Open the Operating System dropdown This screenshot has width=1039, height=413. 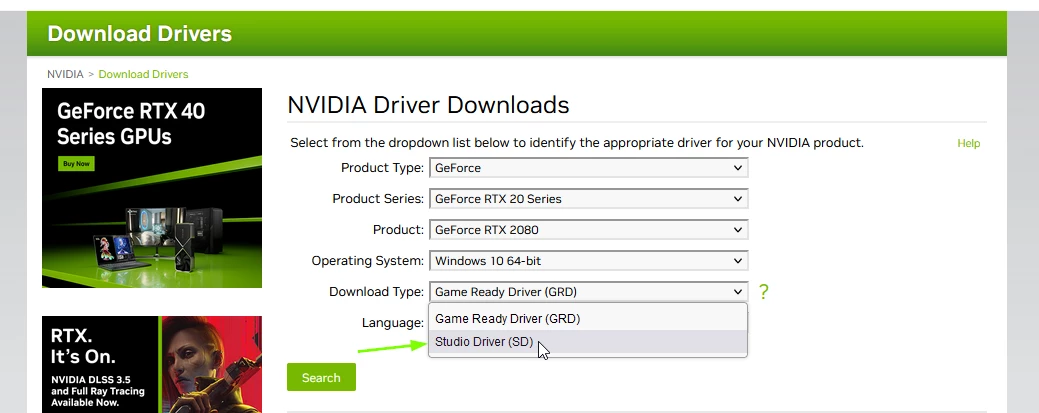[x=588, y=261]
